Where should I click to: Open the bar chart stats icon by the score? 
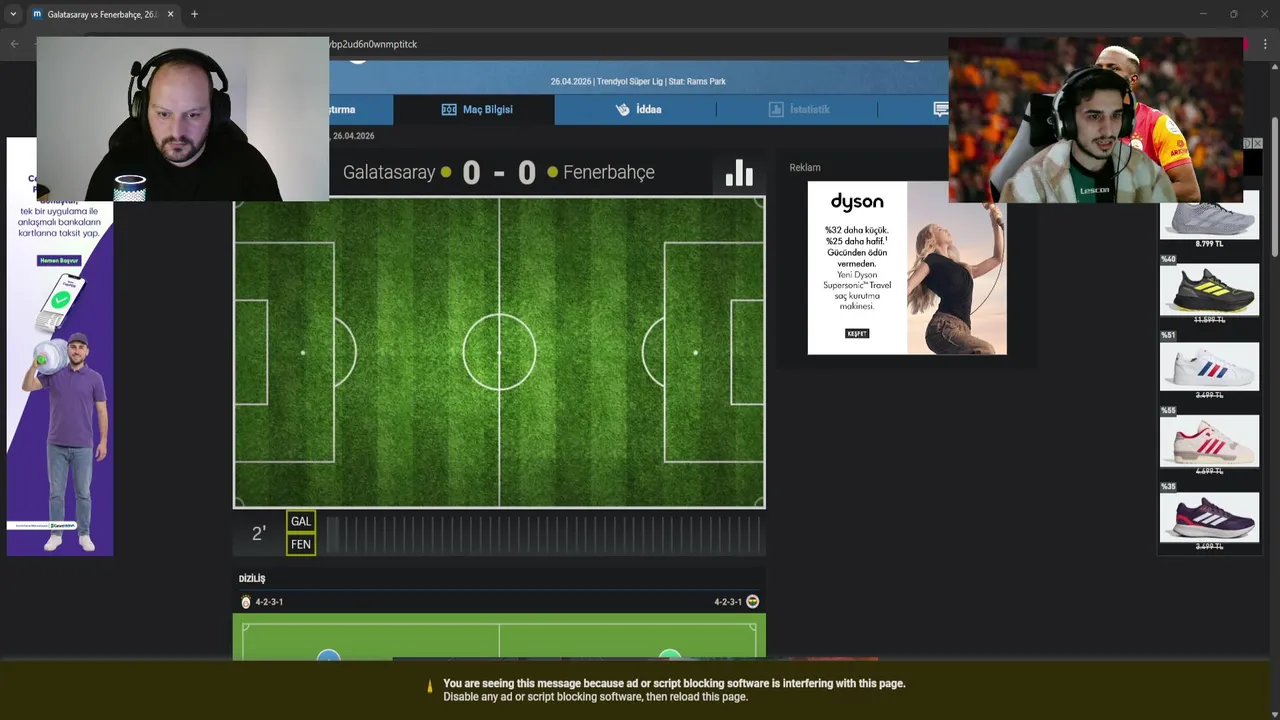pos(739,172)
